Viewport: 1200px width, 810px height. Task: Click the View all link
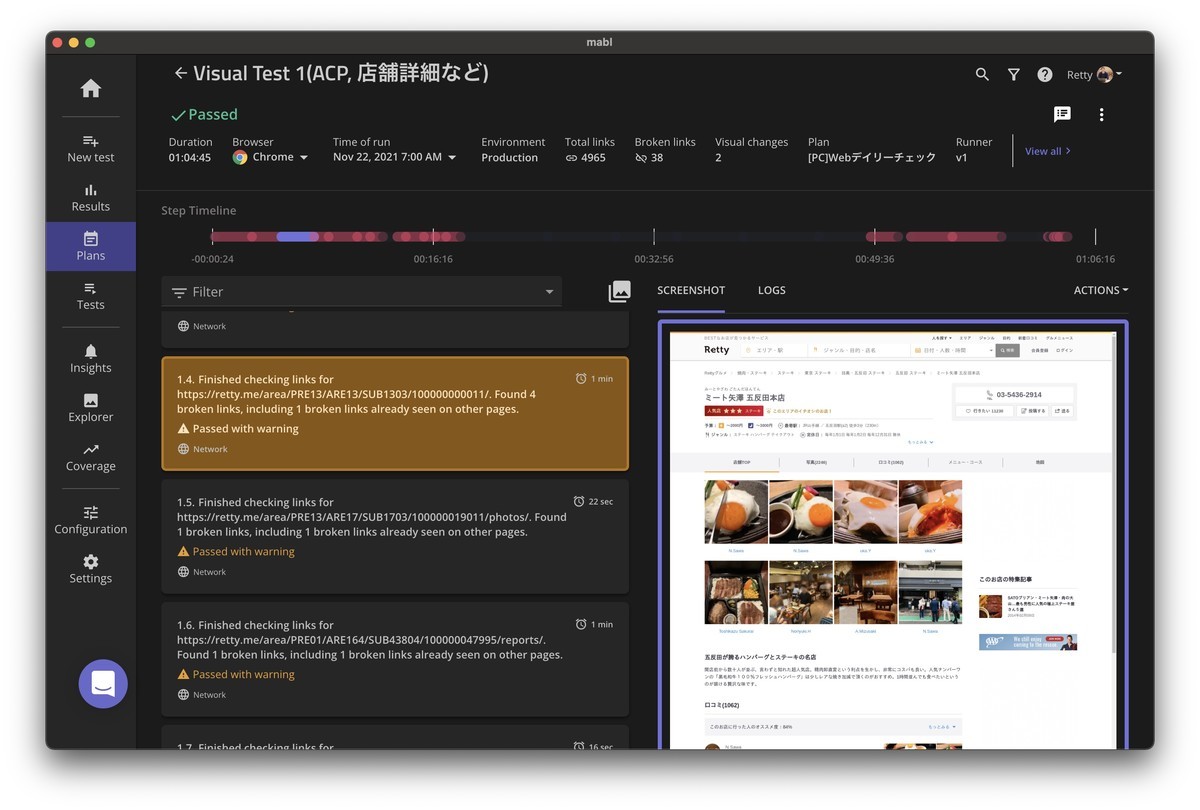[x=1048, y=151]
